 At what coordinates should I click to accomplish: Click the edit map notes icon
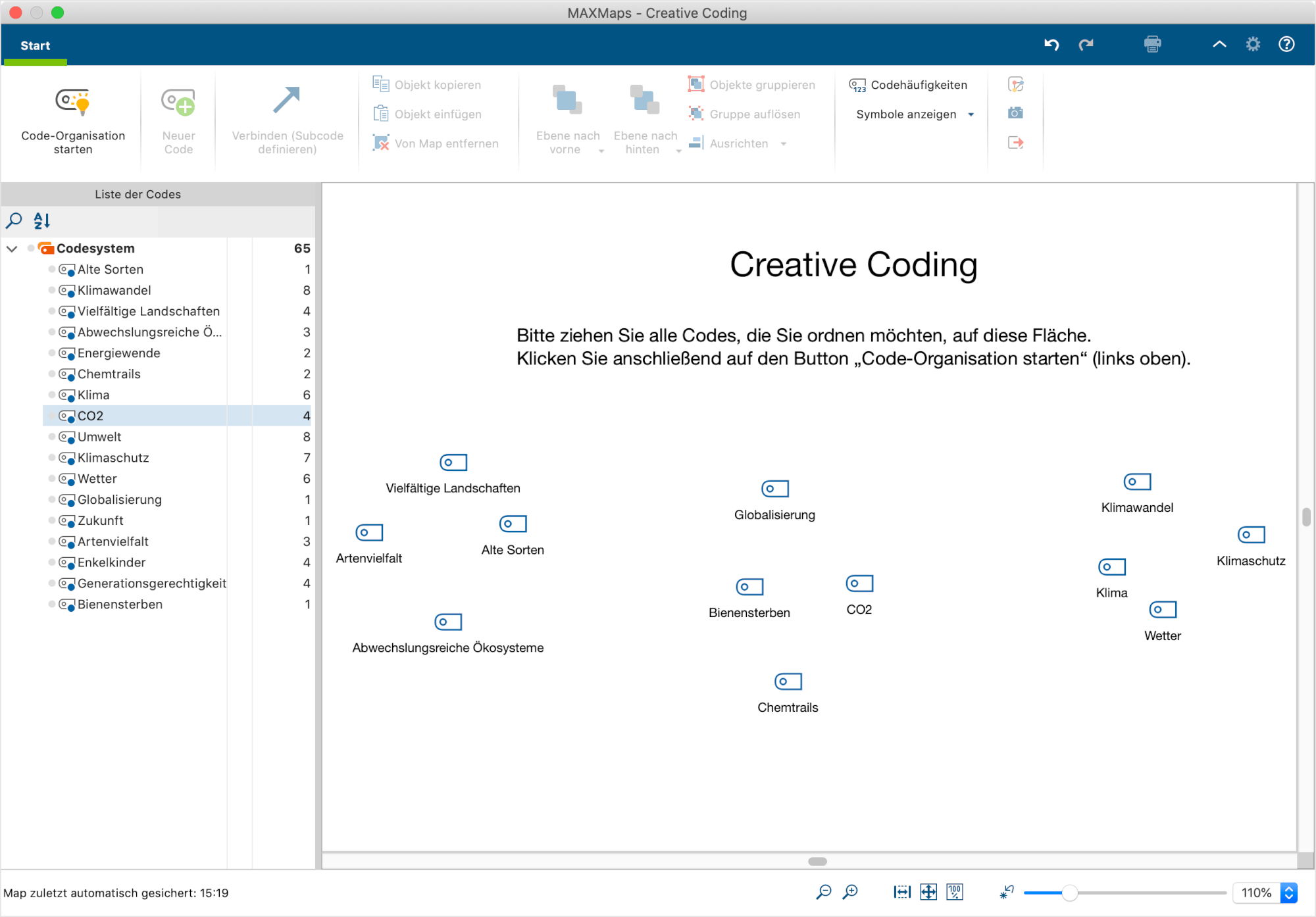pos(1016,84)
